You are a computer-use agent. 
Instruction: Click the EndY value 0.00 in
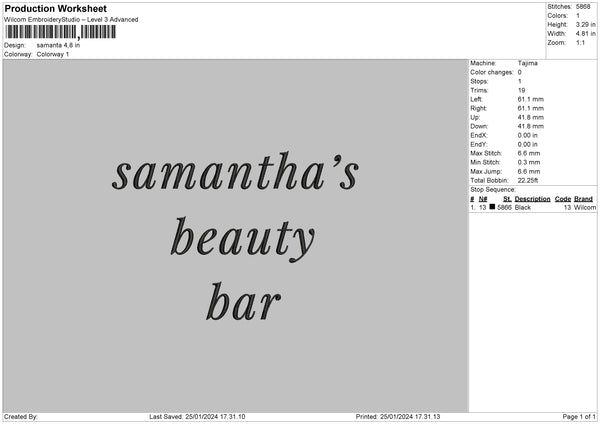(x=528, y=144)
